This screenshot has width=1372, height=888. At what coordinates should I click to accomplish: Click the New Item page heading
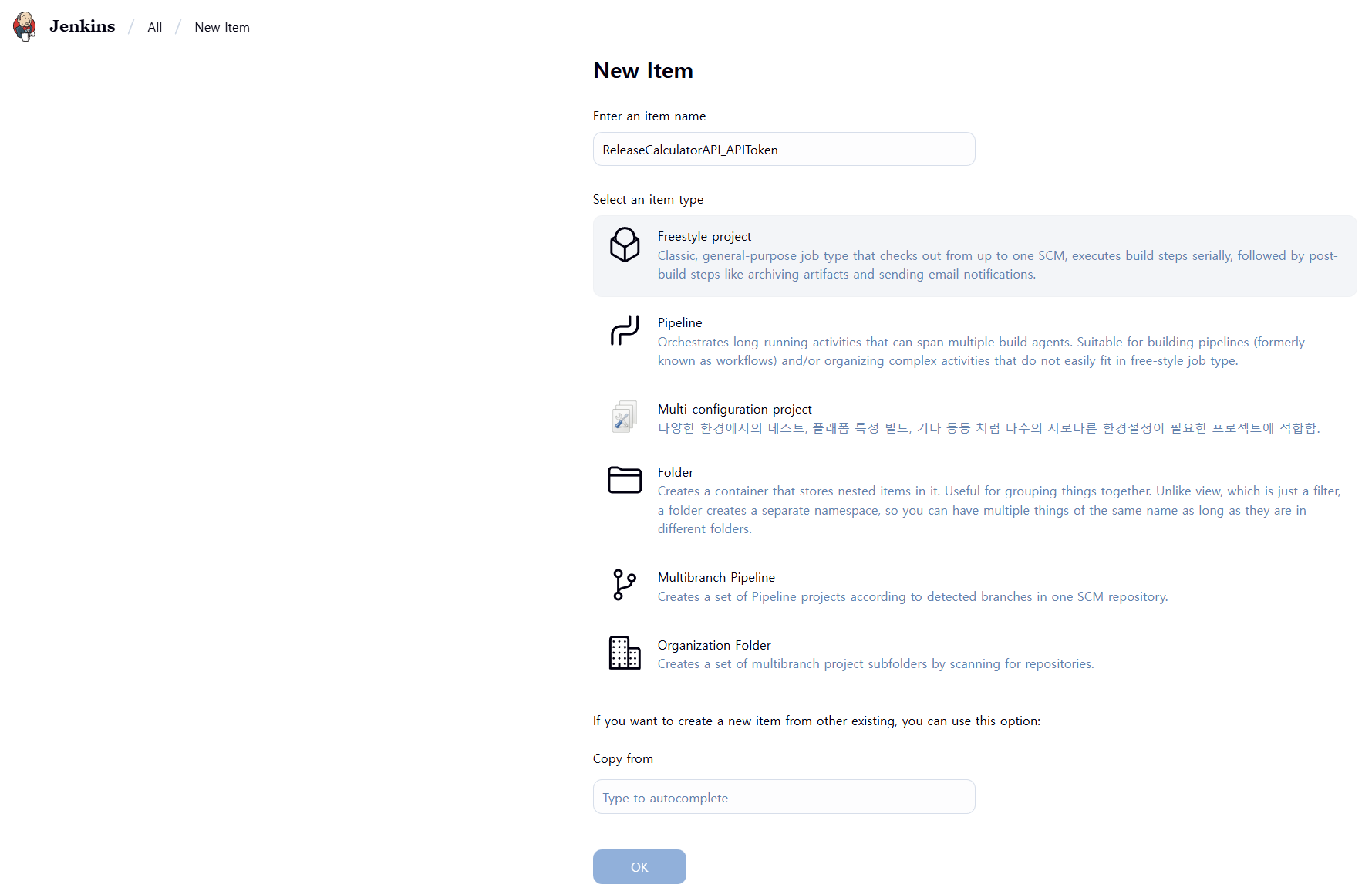pos(643,70)
